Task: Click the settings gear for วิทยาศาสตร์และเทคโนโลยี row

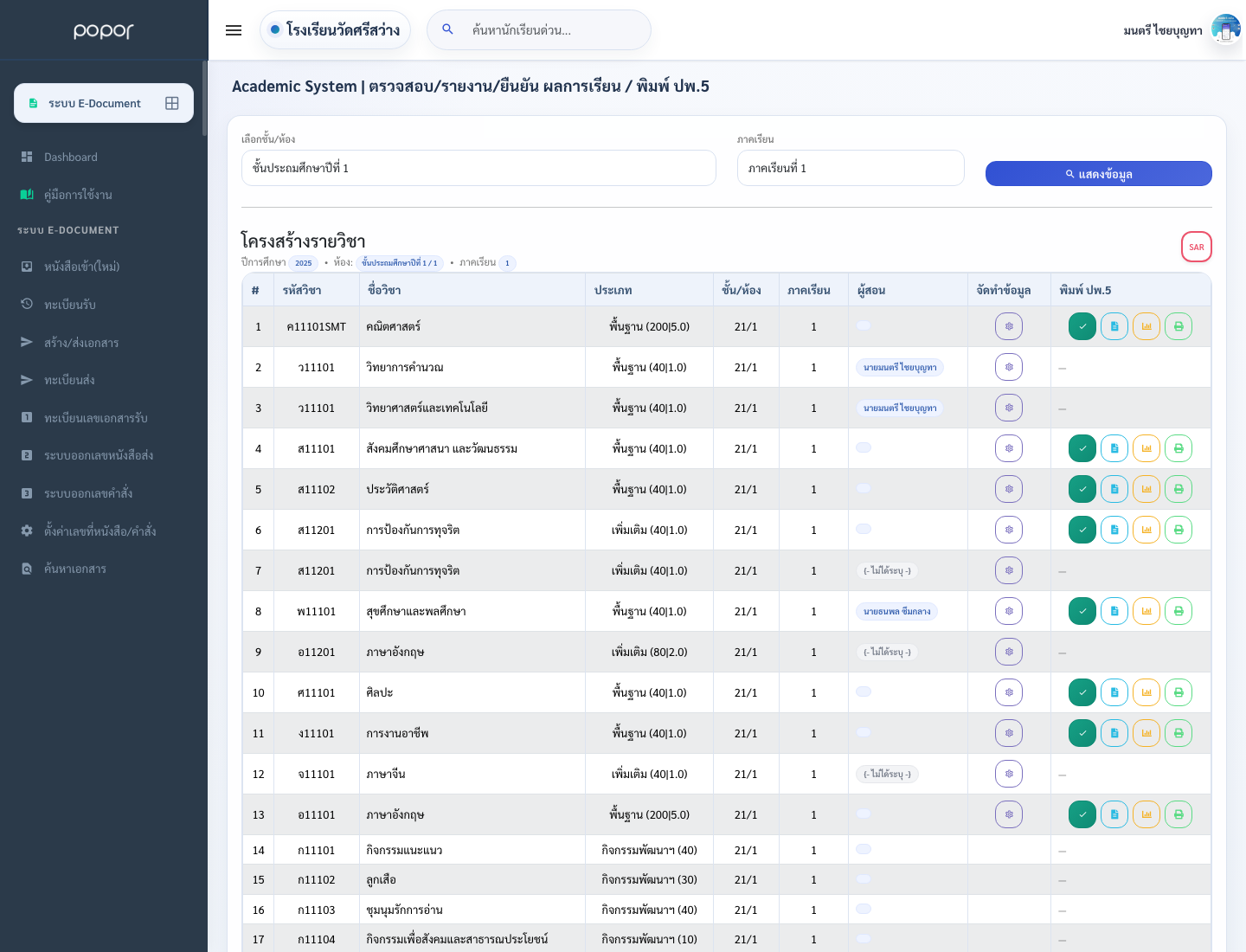Action: pyautogui.click(x=1009, y=408)
